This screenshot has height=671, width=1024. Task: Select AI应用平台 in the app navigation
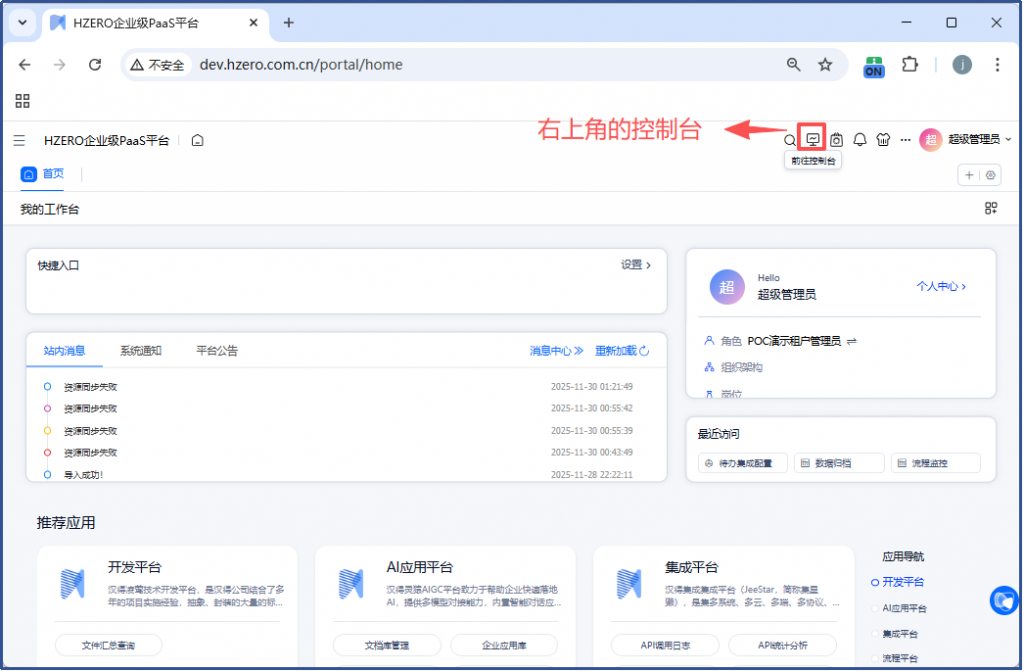(x=904, y=608)
